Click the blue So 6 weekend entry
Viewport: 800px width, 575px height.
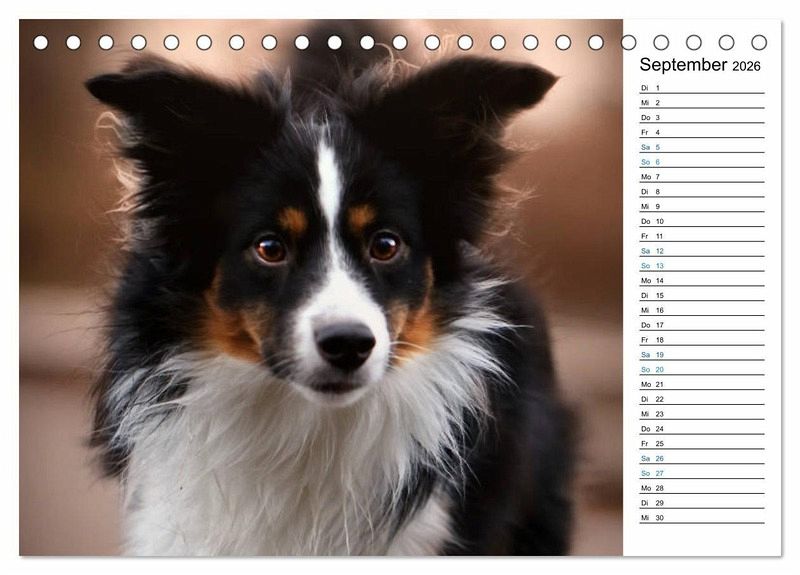701,162
